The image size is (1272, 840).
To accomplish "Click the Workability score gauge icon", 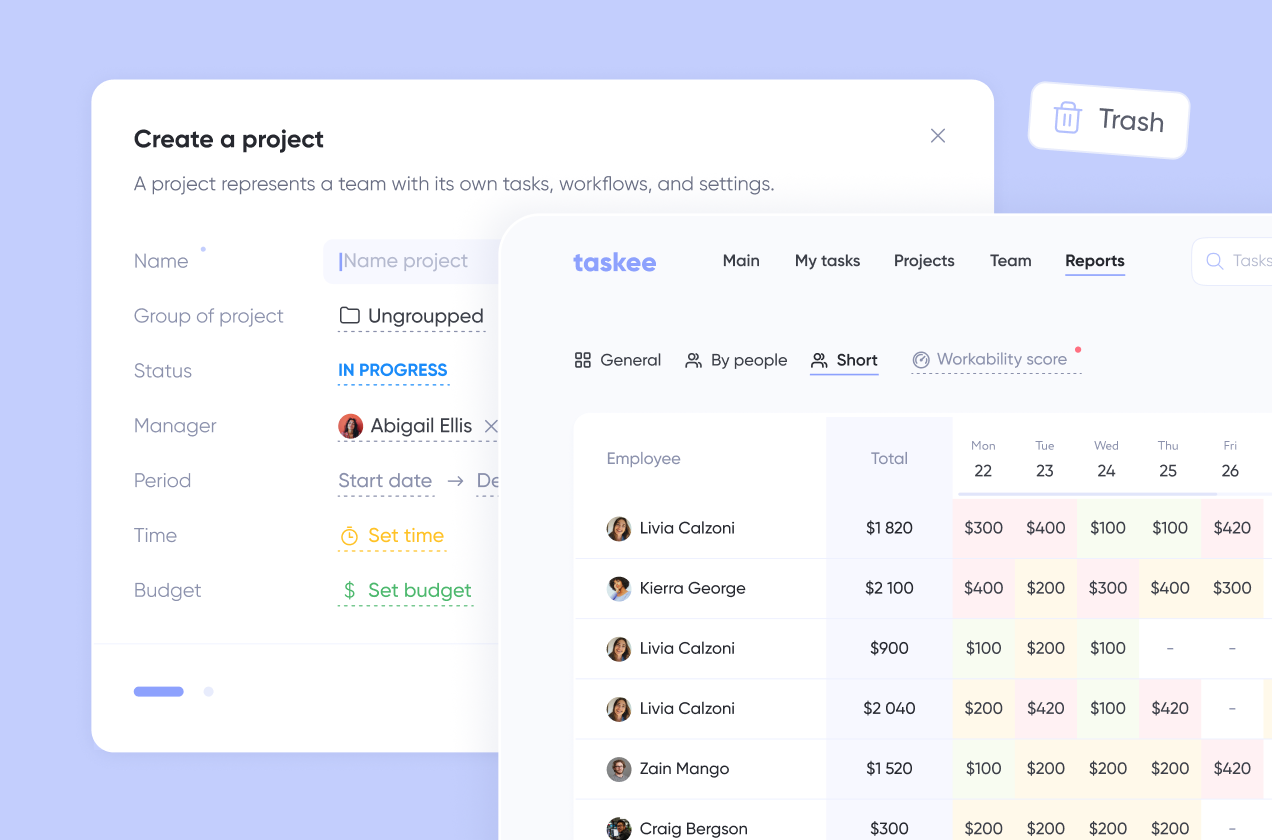I will pos(921,360).
